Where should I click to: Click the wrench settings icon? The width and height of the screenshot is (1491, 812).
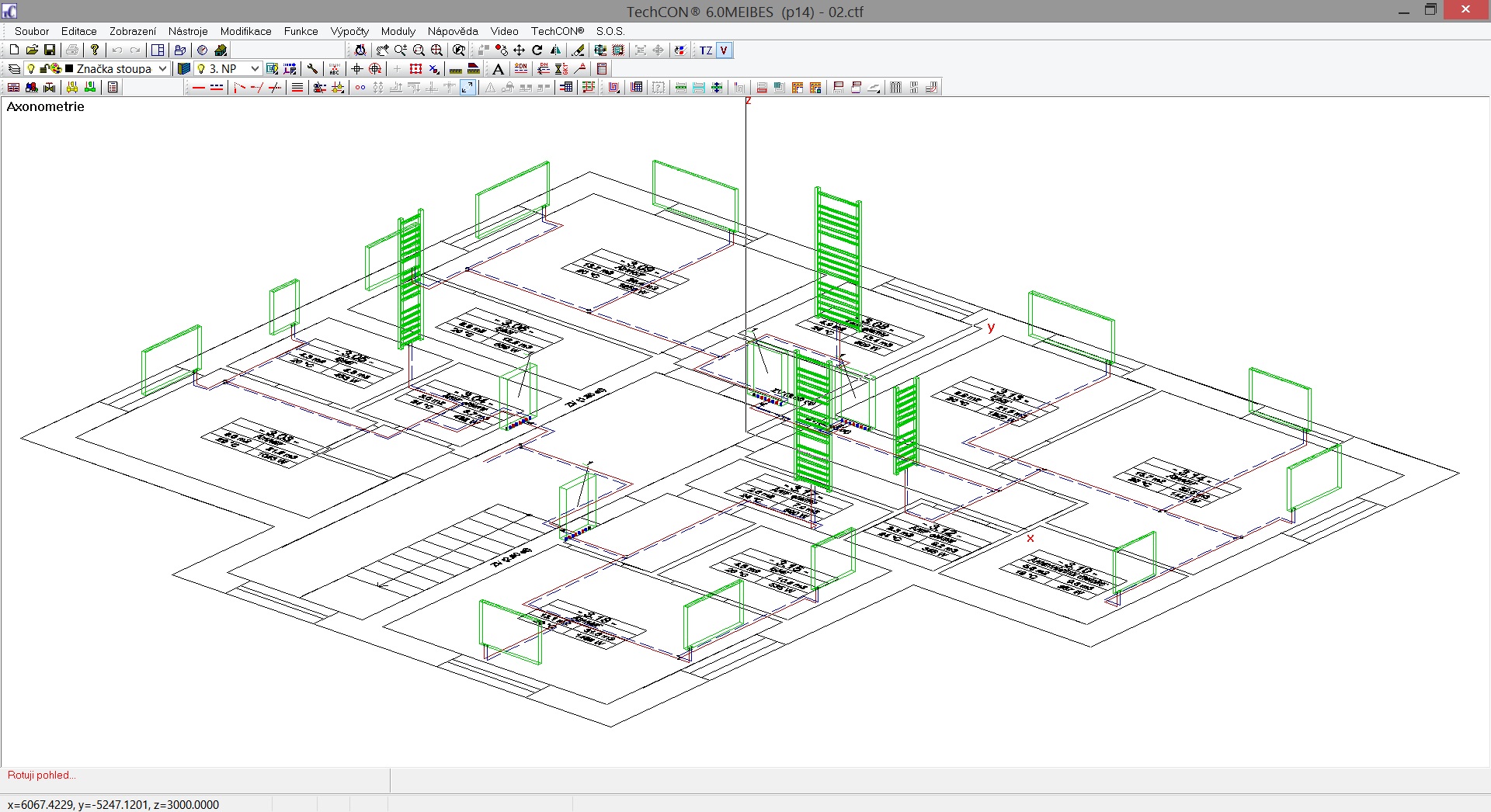point(312,69)
